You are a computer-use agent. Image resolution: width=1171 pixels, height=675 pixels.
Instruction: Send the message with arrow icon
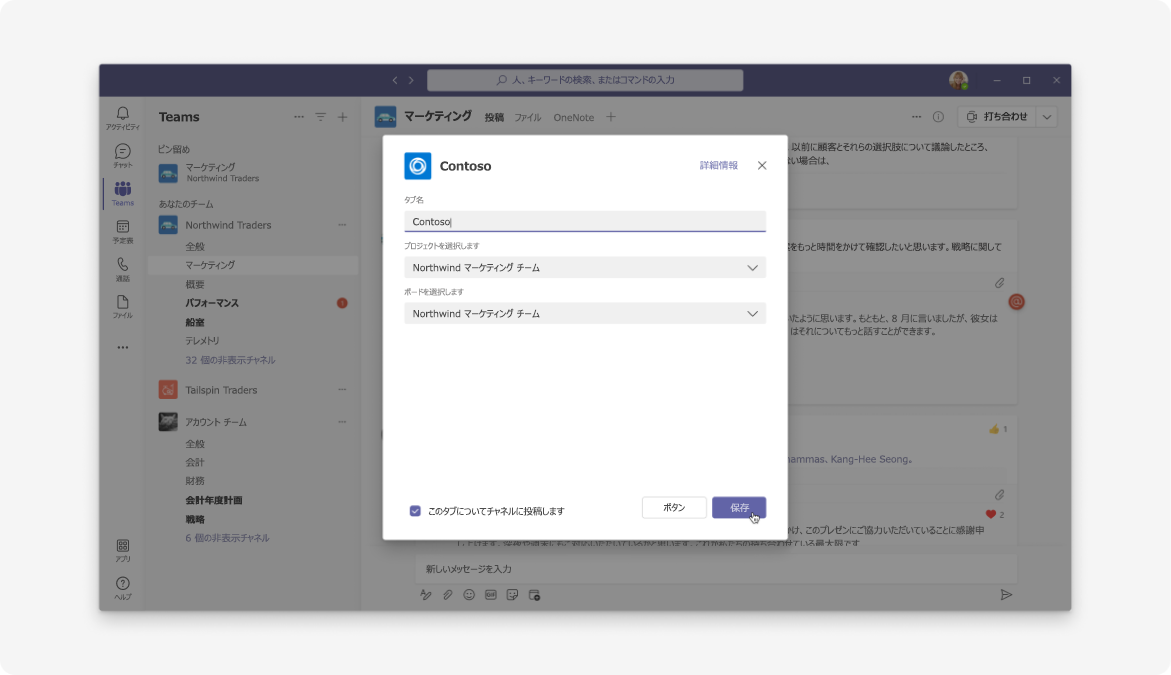1007,595
